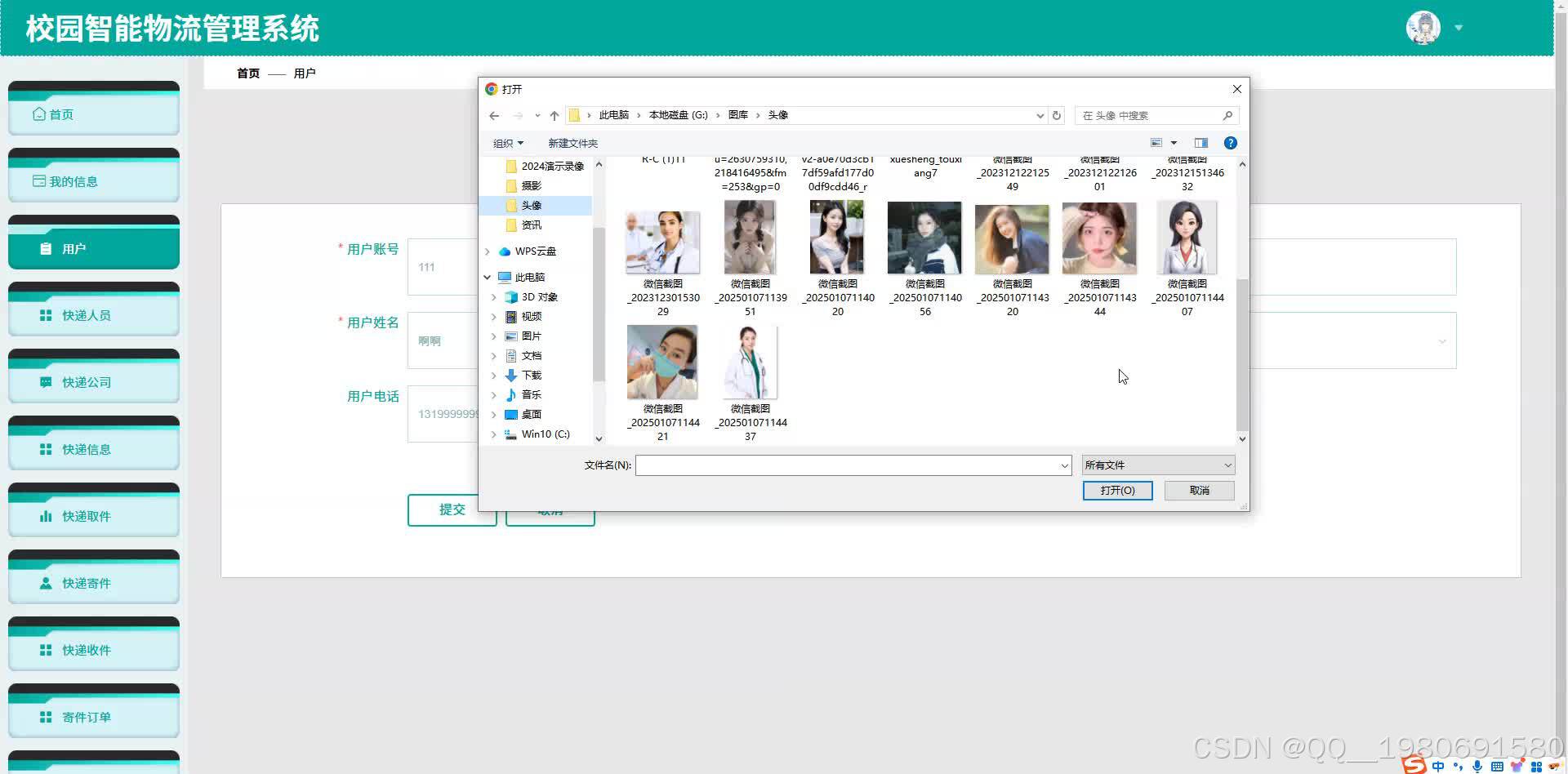Open the 快递取件 sidebar menu

click(94, 510)
